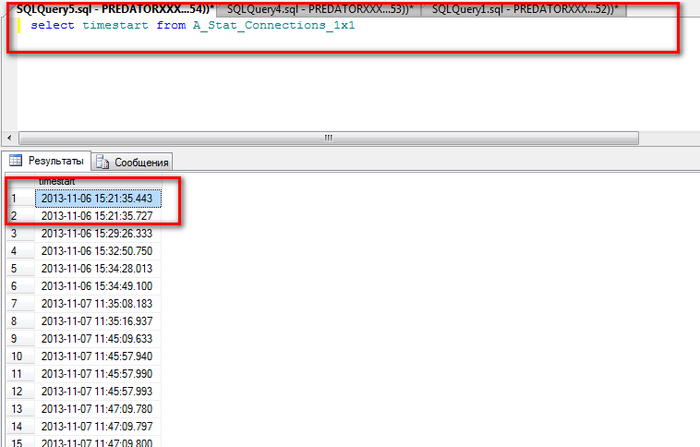Switch to the SQLQuery5.sql tab
Image resolution: width=700 pixels, height=447 pixels.
105,8
